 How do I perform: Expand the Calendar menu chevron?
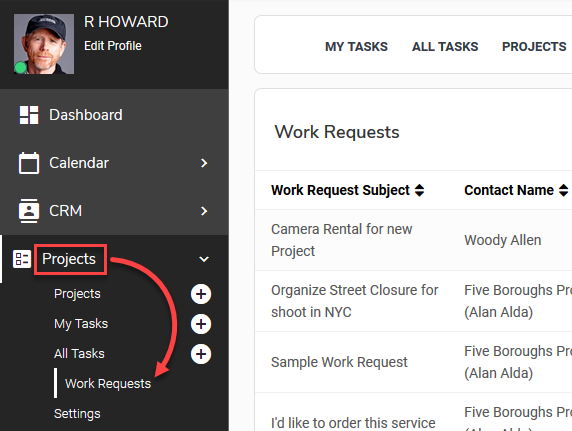204,163
